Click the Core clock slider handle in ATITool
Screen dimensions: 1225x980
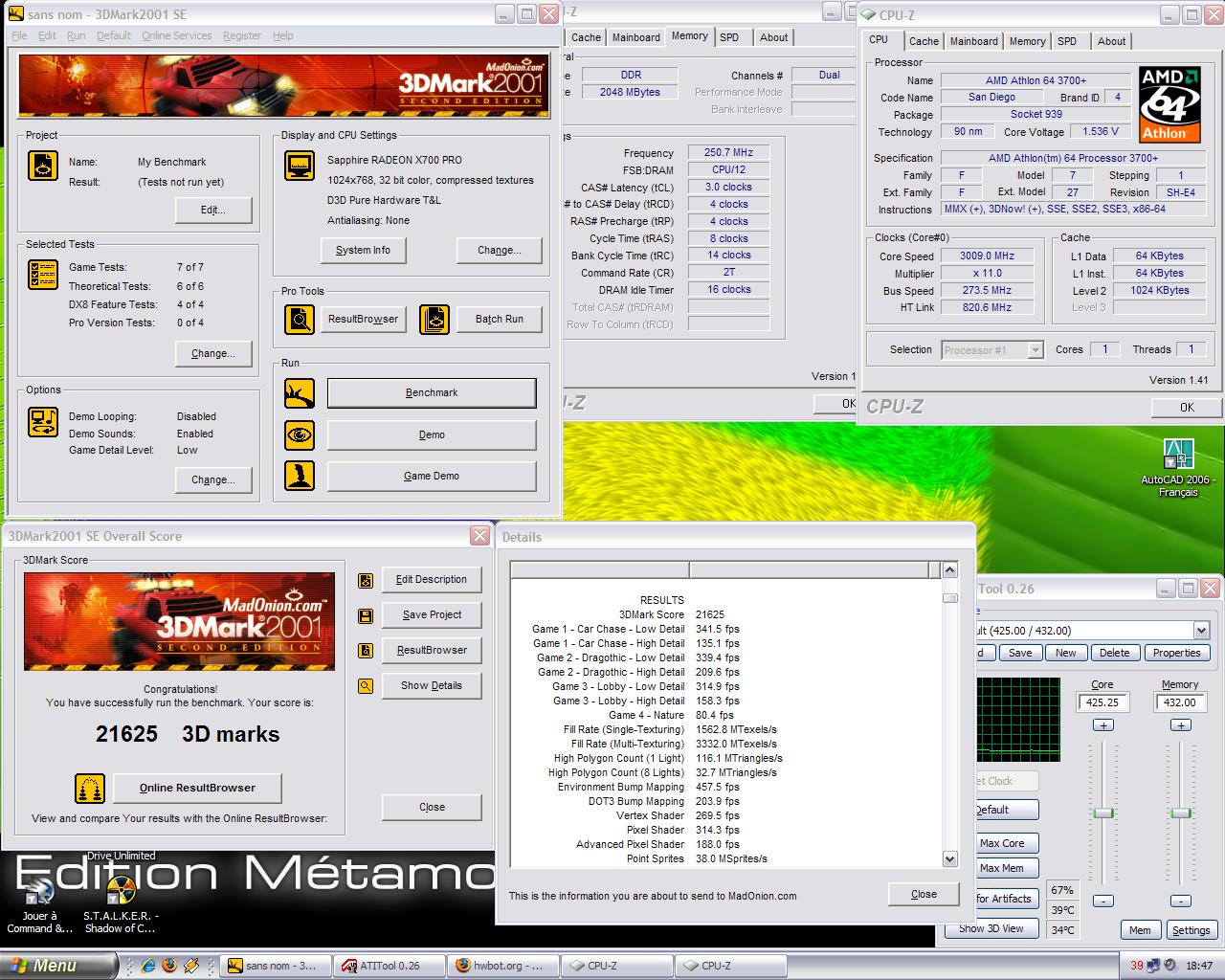(x=1103, y=813)
